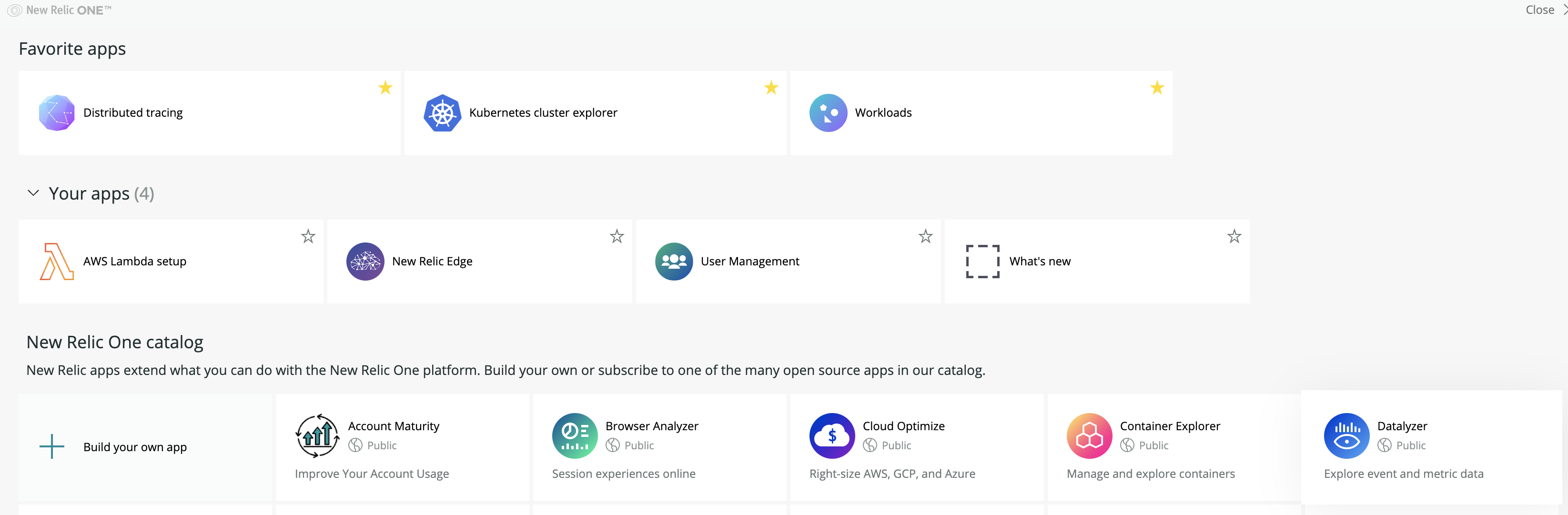This screenshot has width=1568, height=515.
Task: Star the What's new app
Action: tap(1234, 236)
